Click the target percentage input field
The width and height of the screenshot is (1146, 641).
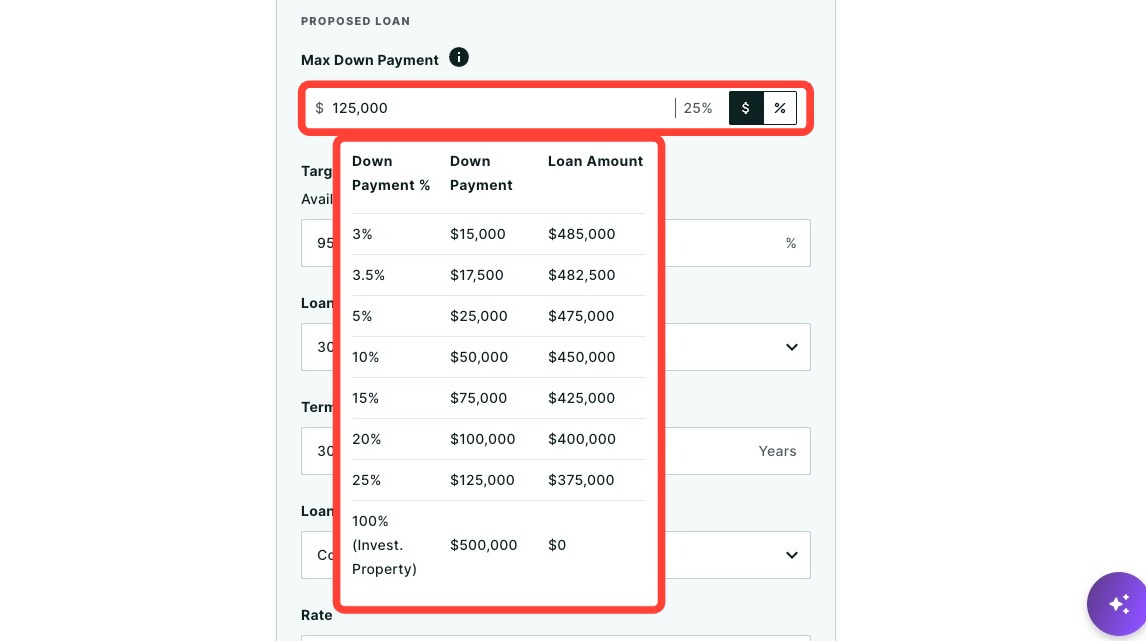click(x=555, y=243)
